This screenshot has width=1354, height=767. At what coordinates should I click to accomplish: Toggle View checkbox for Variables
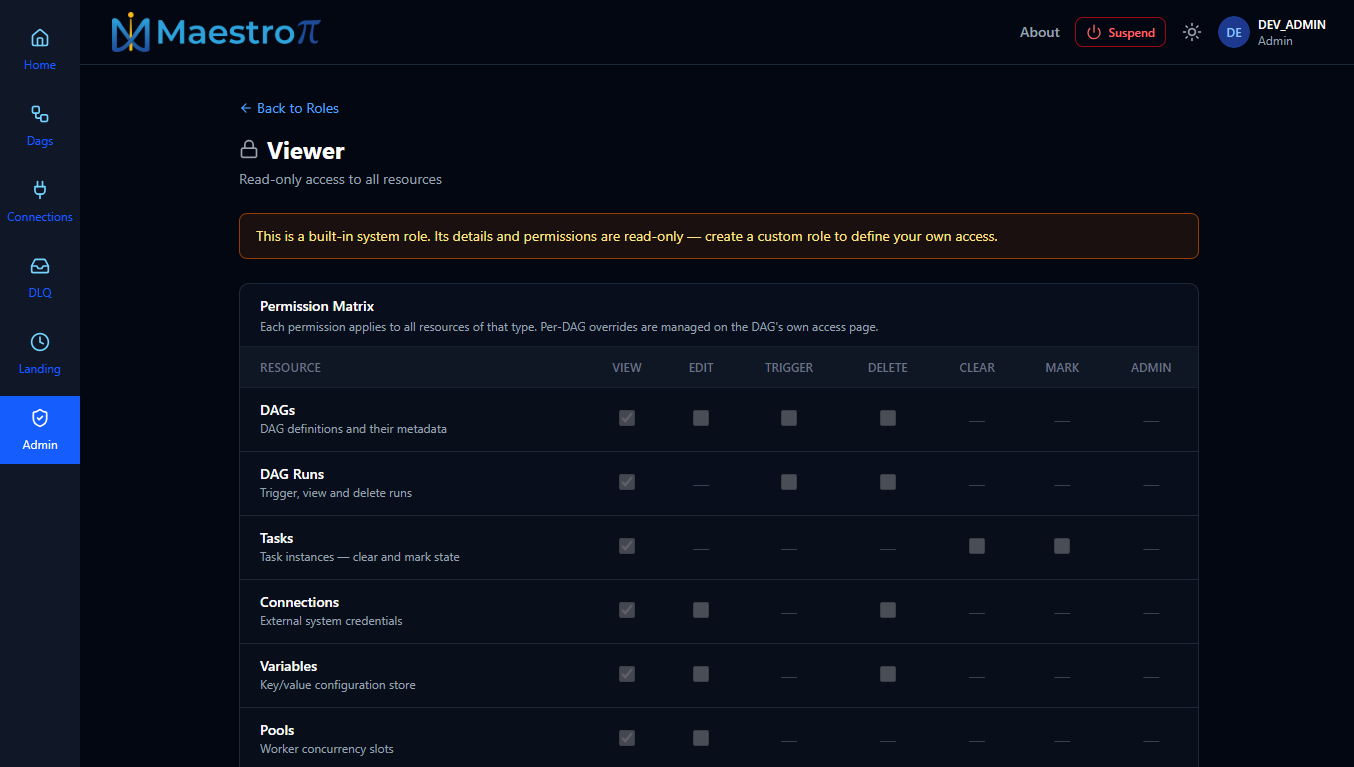click(627, 674)
